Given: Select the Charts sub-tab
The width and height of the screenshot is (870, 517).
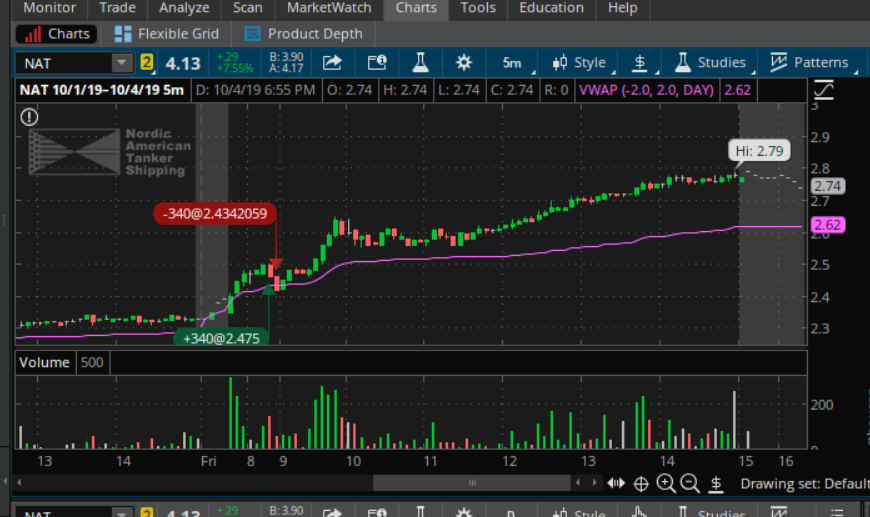Looking at the screenshot, I should click(x=56, y=34).
